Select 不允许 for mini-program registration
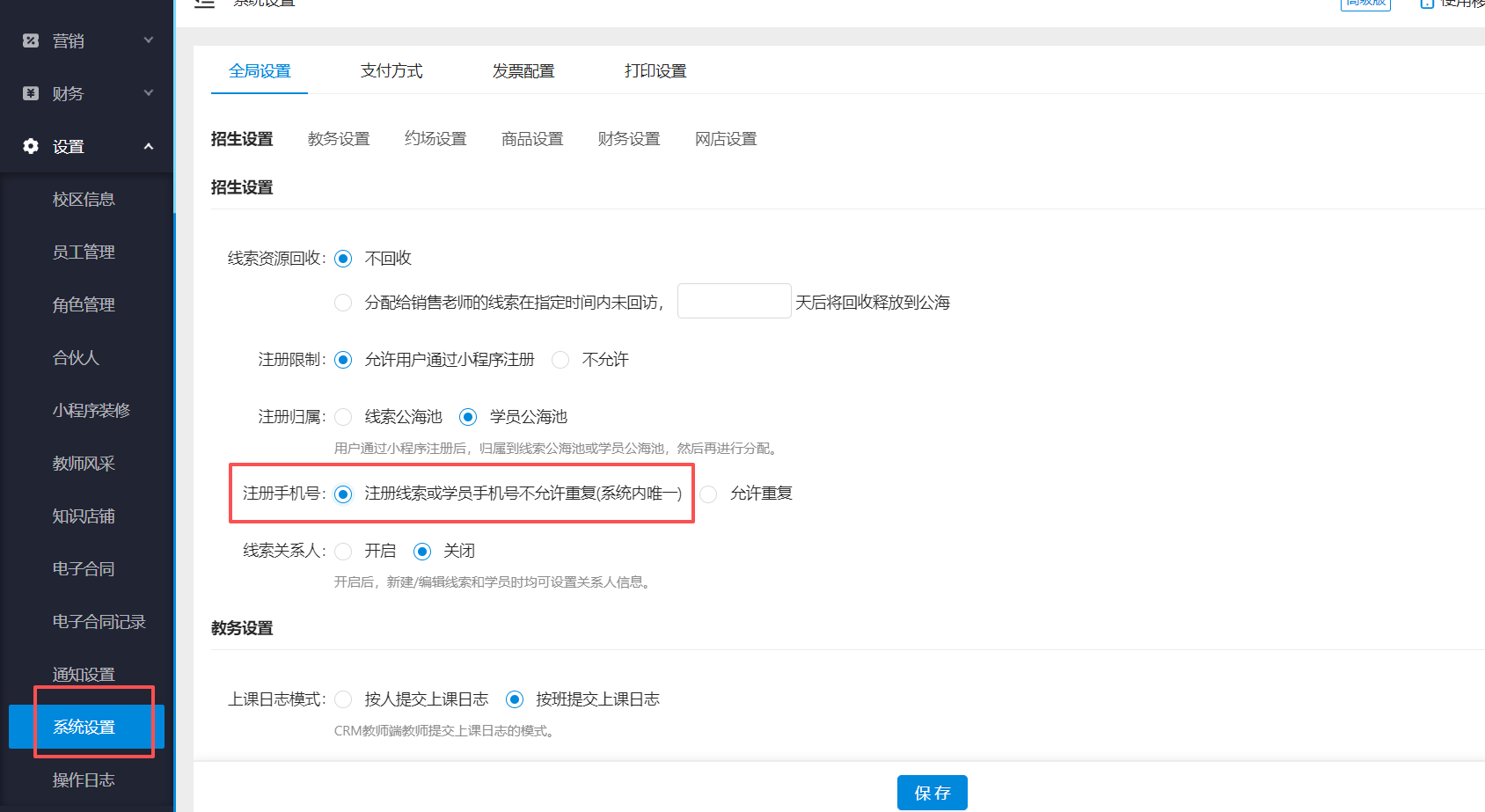 (x=560, y=359)
